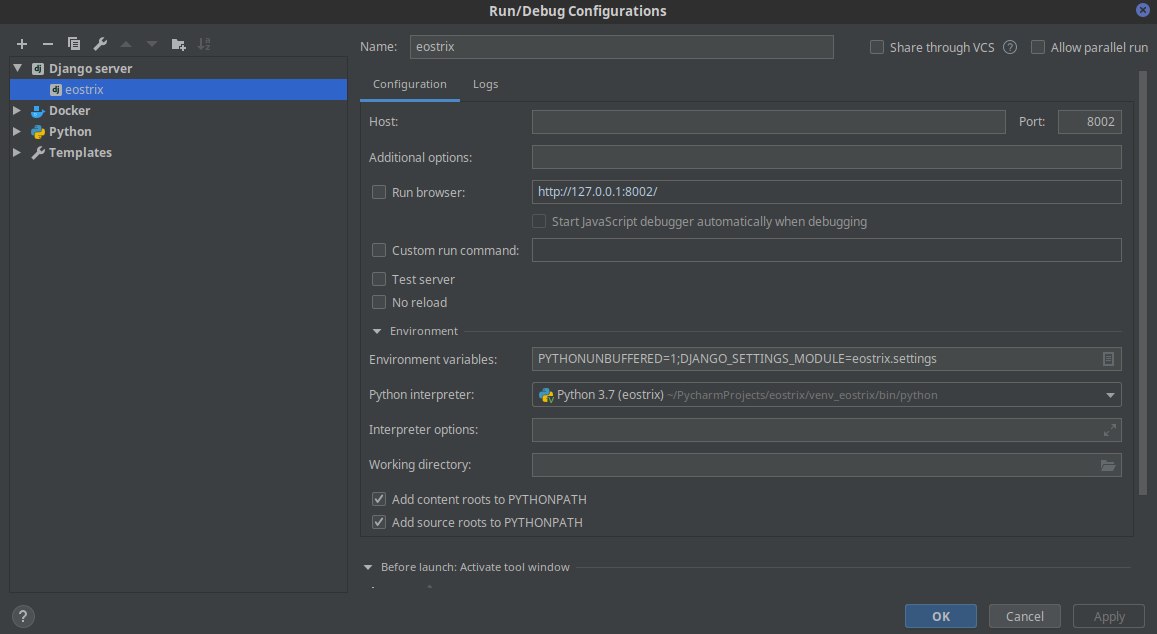
Task: Open the Share through VCS help icon
Action: pyautogui.click(x=1010, y=47)
